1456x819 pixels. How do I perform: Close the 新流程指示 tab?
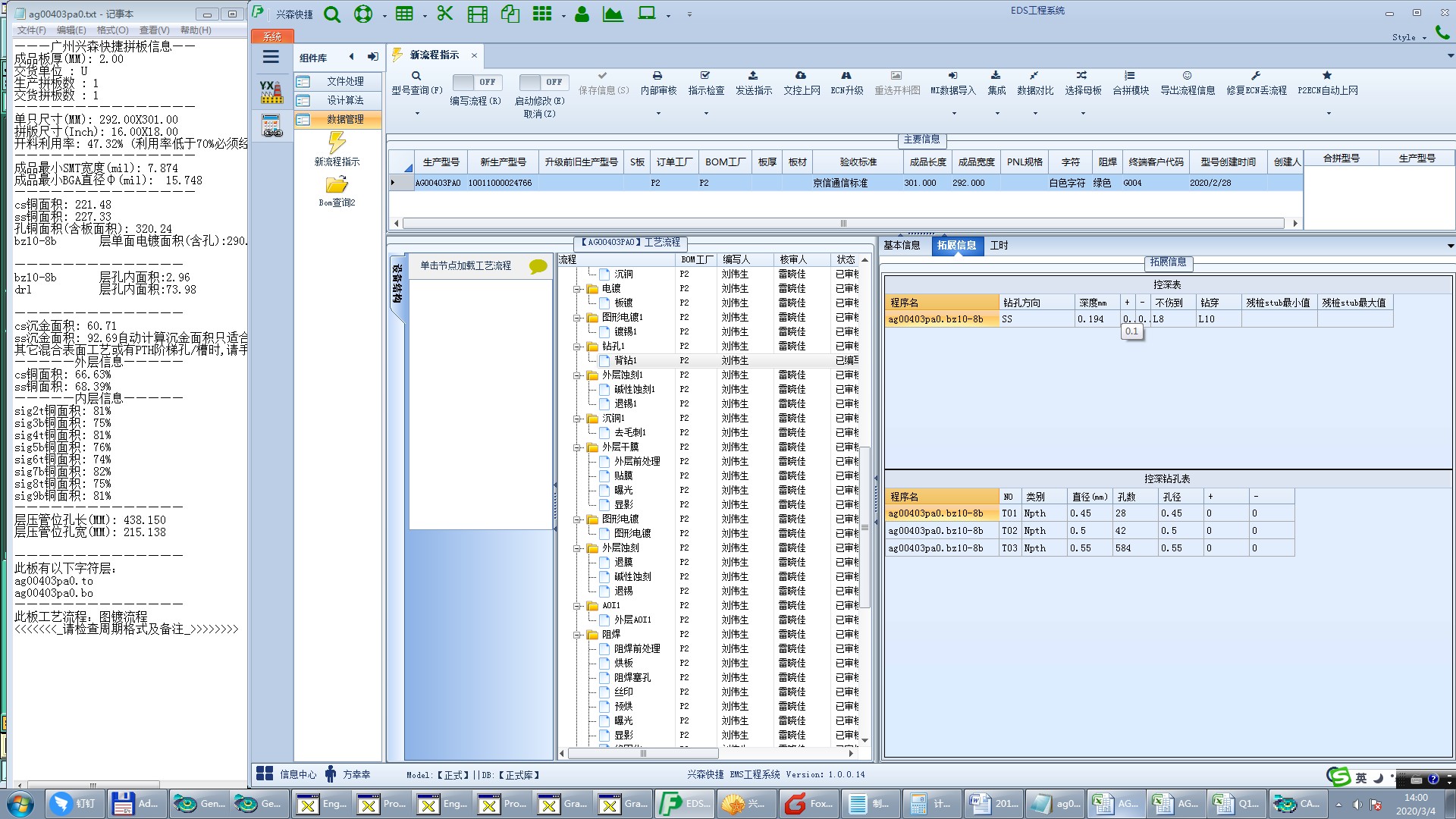[x=474, y=55]
